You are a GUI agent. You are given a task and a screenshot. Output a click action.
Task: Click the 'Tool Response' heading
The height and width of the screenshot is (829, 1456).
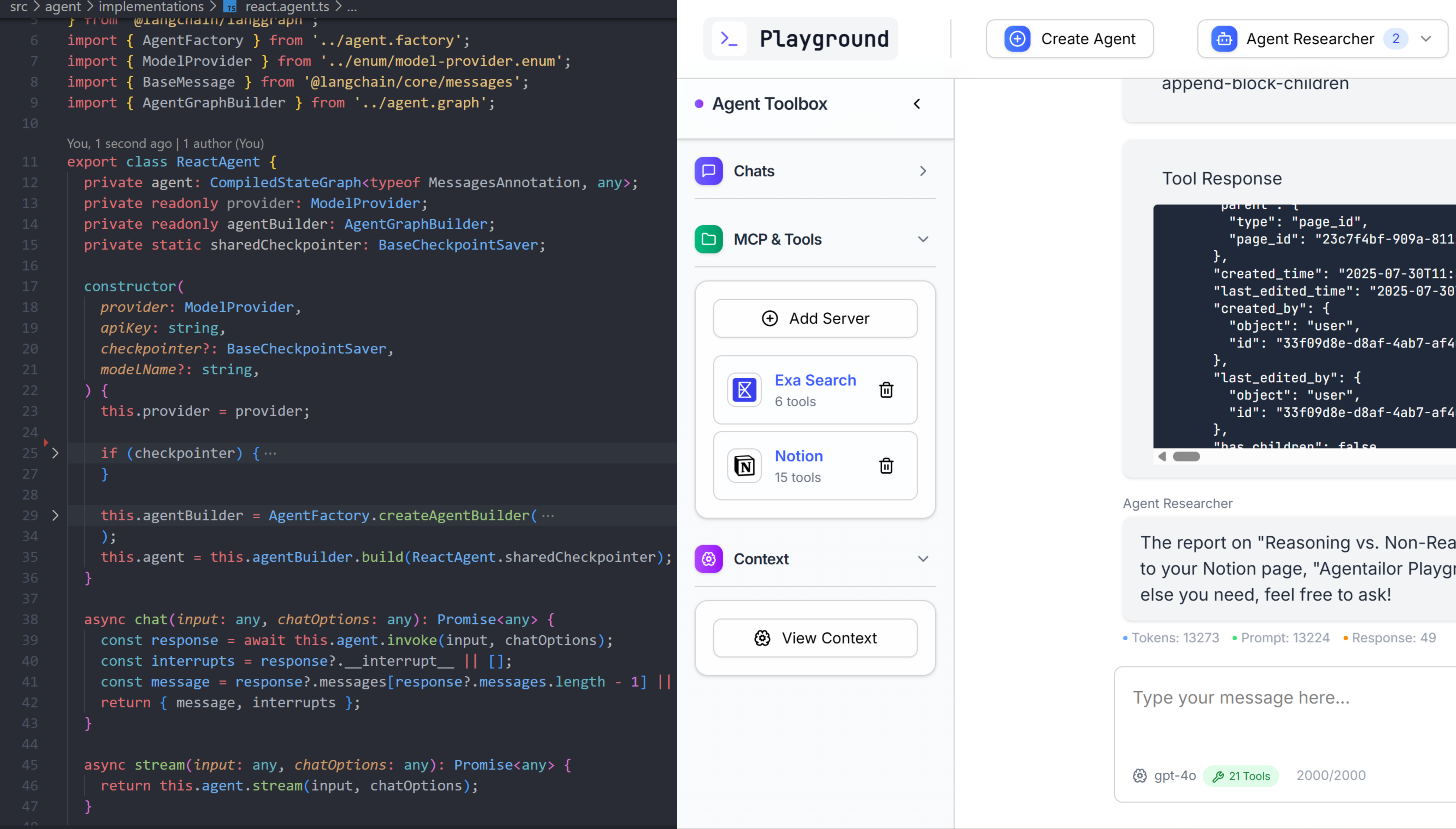[1221, 179]
